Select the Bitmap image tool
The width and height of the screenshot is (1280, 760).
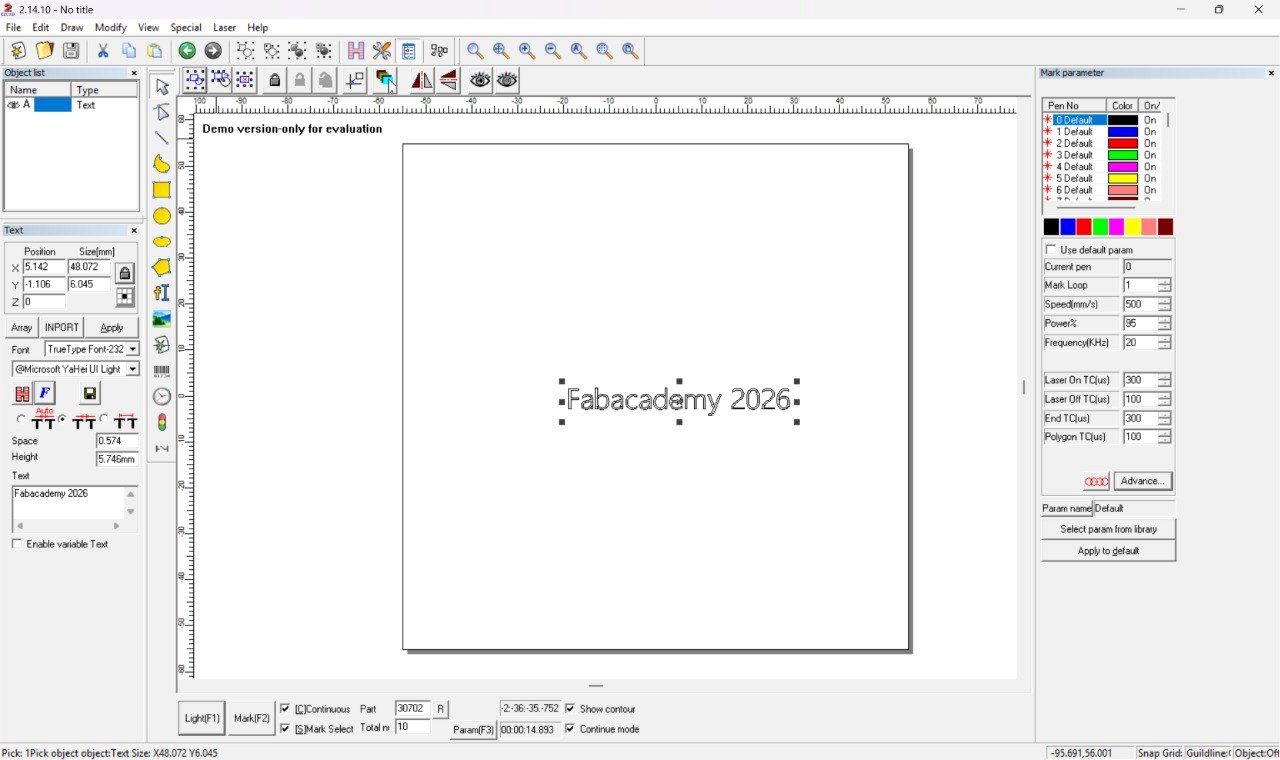point(161,319)
